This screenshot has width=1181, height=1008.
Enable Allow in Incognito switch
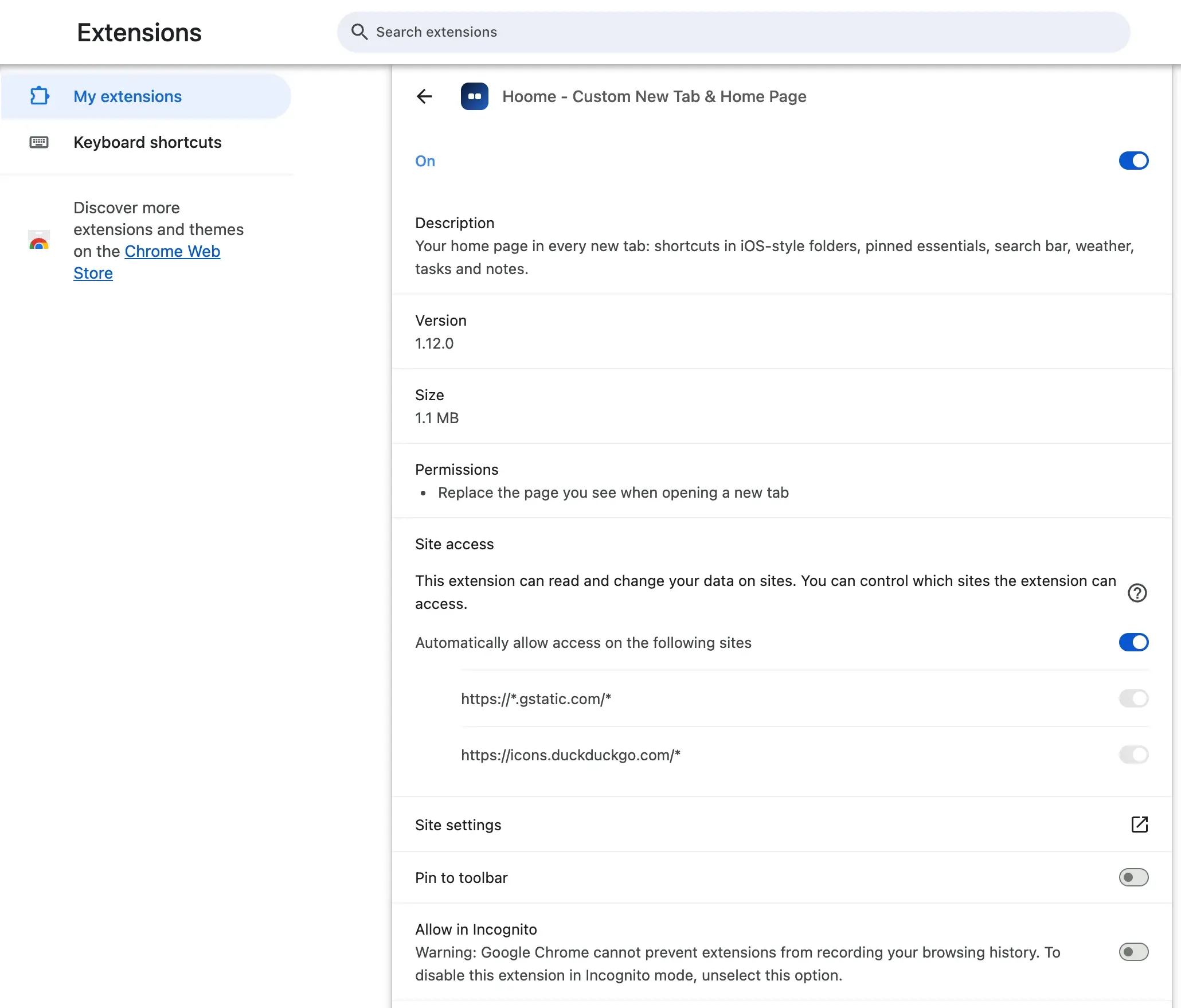[x=1133, y=952]
